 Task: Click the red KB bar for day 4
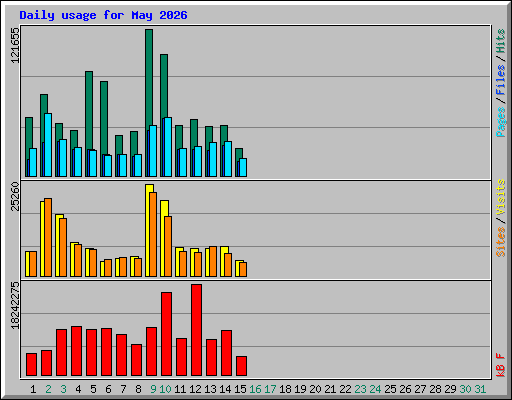(x=76, y=351)
